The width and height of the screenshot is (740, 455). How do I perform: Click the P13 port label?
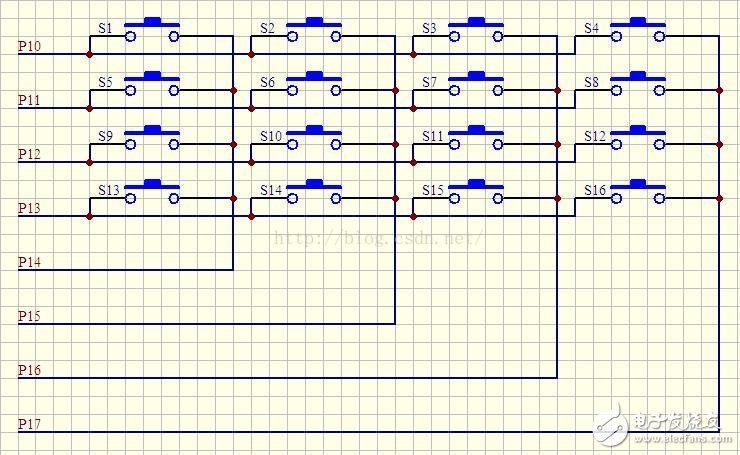pyautogui.click(x=30, y=208)
